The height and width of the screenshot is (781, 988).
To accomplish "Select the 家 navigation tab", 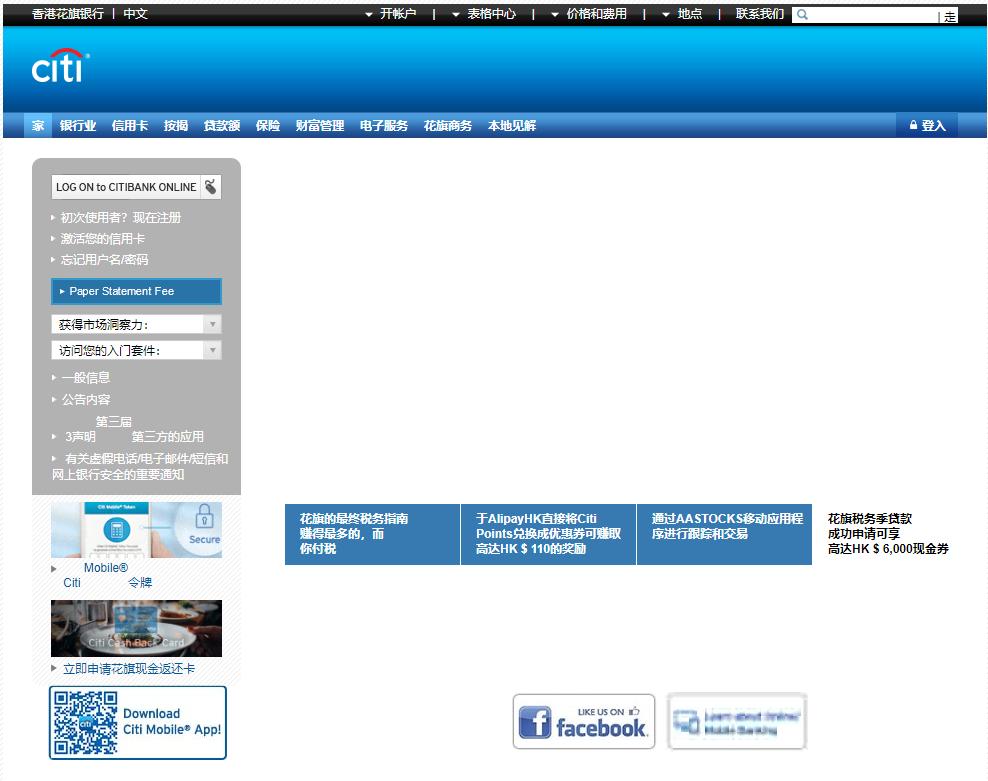I will click(x=38, y=125).
